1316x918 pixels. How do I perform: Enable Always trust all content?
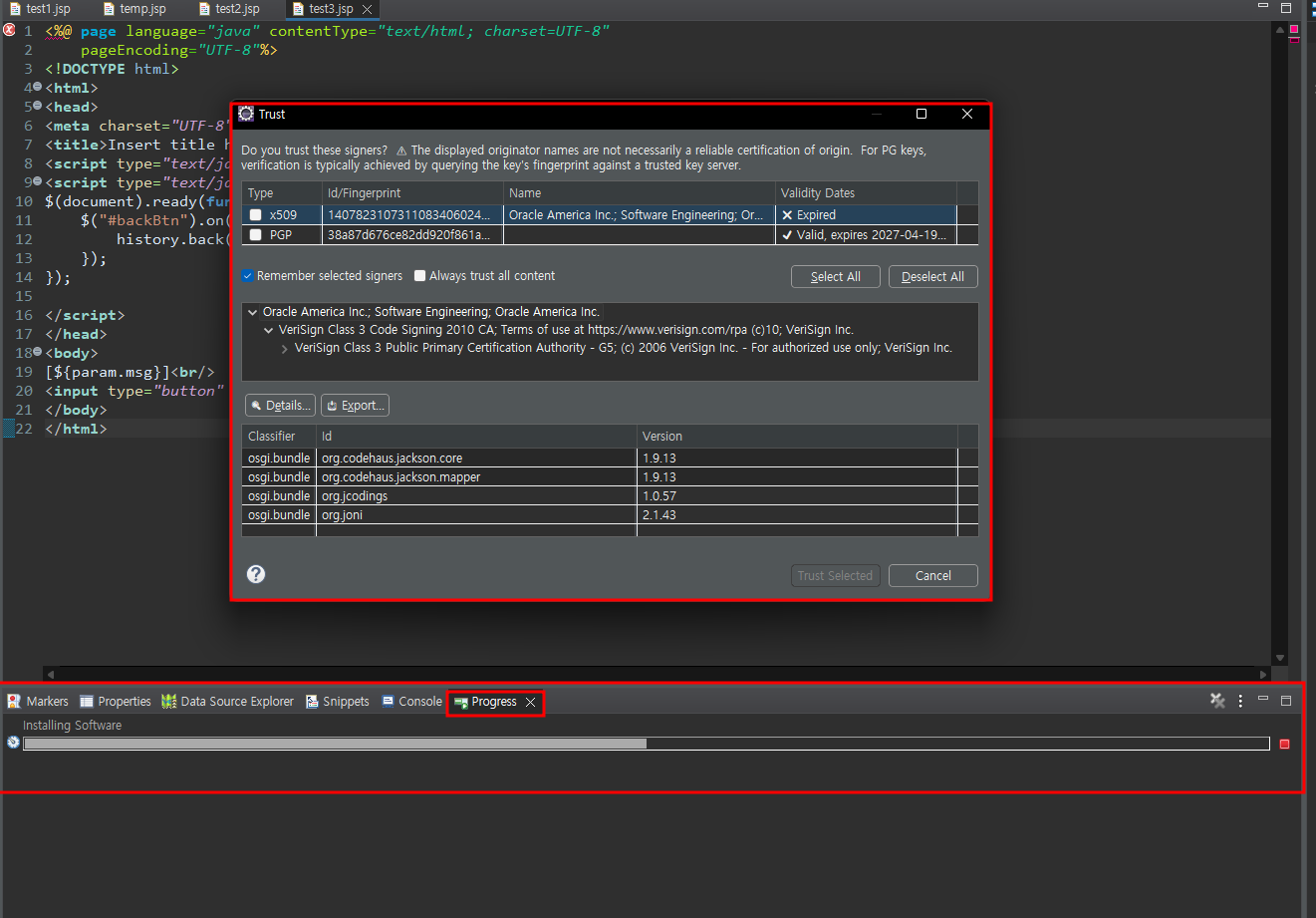point(419,276)
